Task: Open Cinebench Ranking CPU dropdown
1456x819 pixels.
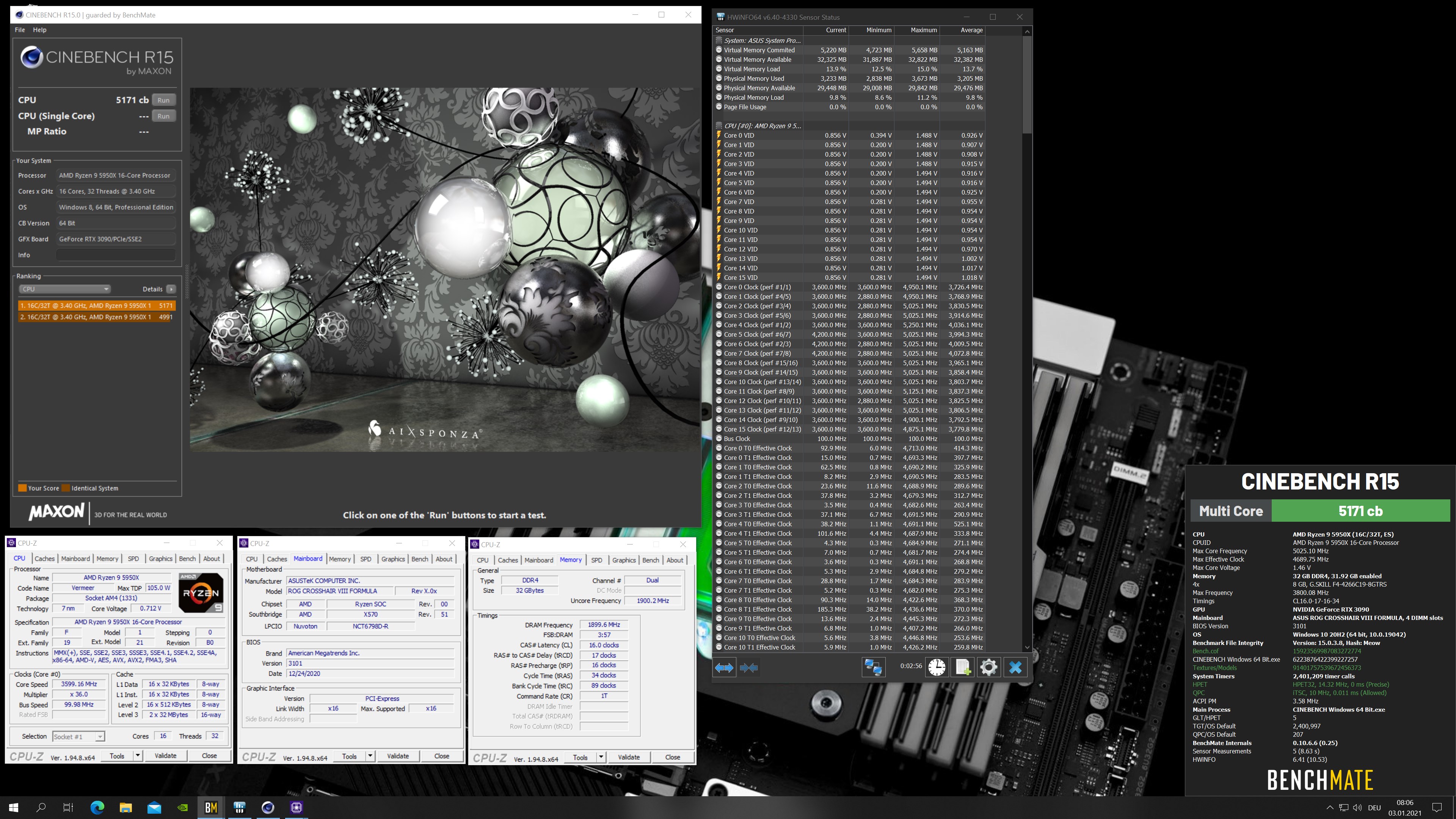Action: point(64,289)
